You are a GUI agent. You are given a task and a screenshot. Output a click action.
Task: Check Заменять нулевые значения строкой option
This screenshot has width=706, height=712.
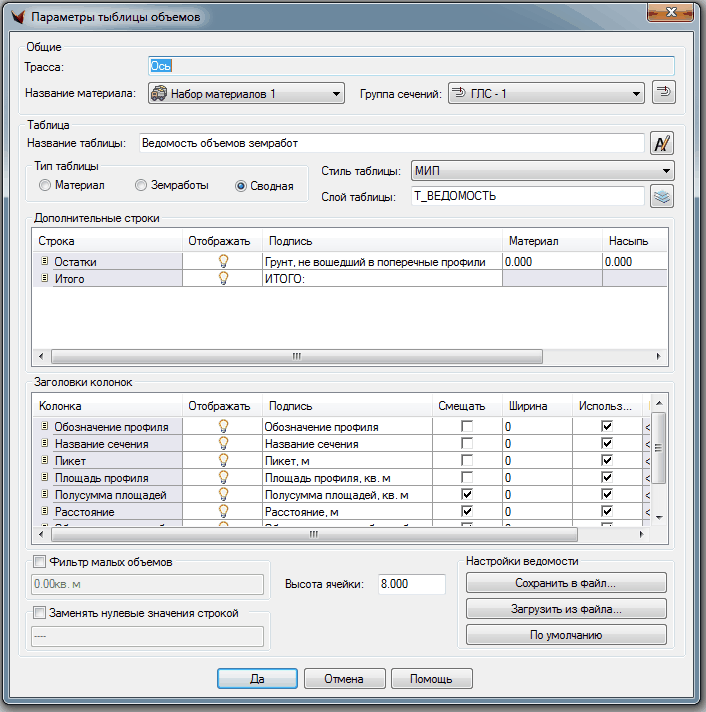(x=40, y=613)
